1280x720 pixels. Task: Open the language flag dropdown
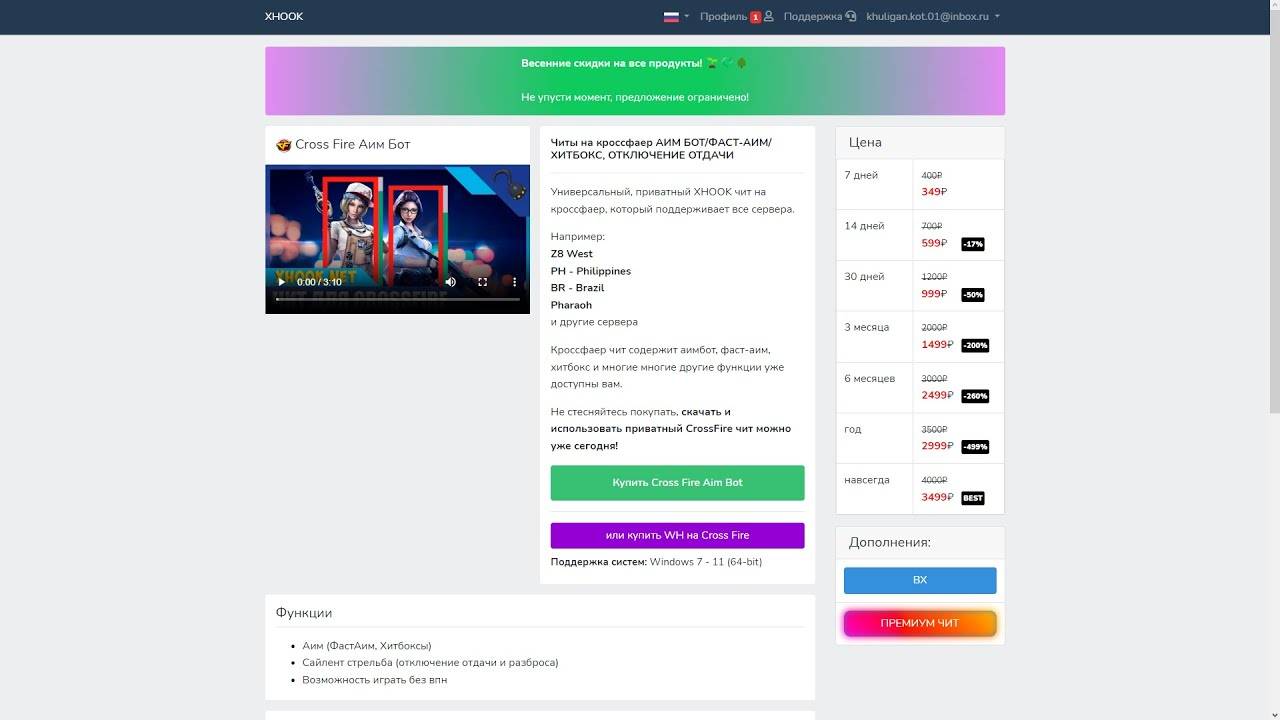click(x=676, y=17)
